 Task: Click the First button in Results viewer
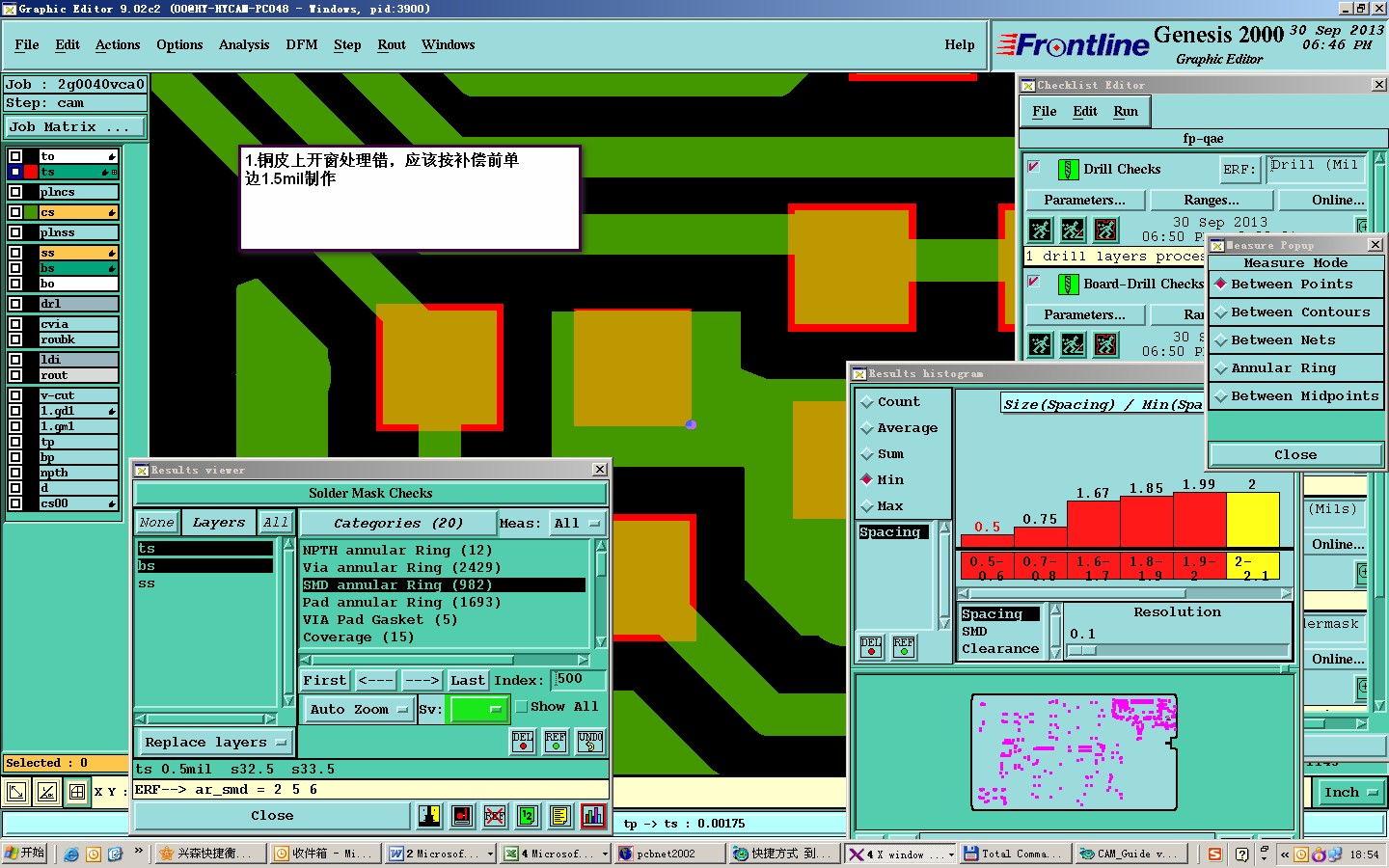tap(325, 681)
